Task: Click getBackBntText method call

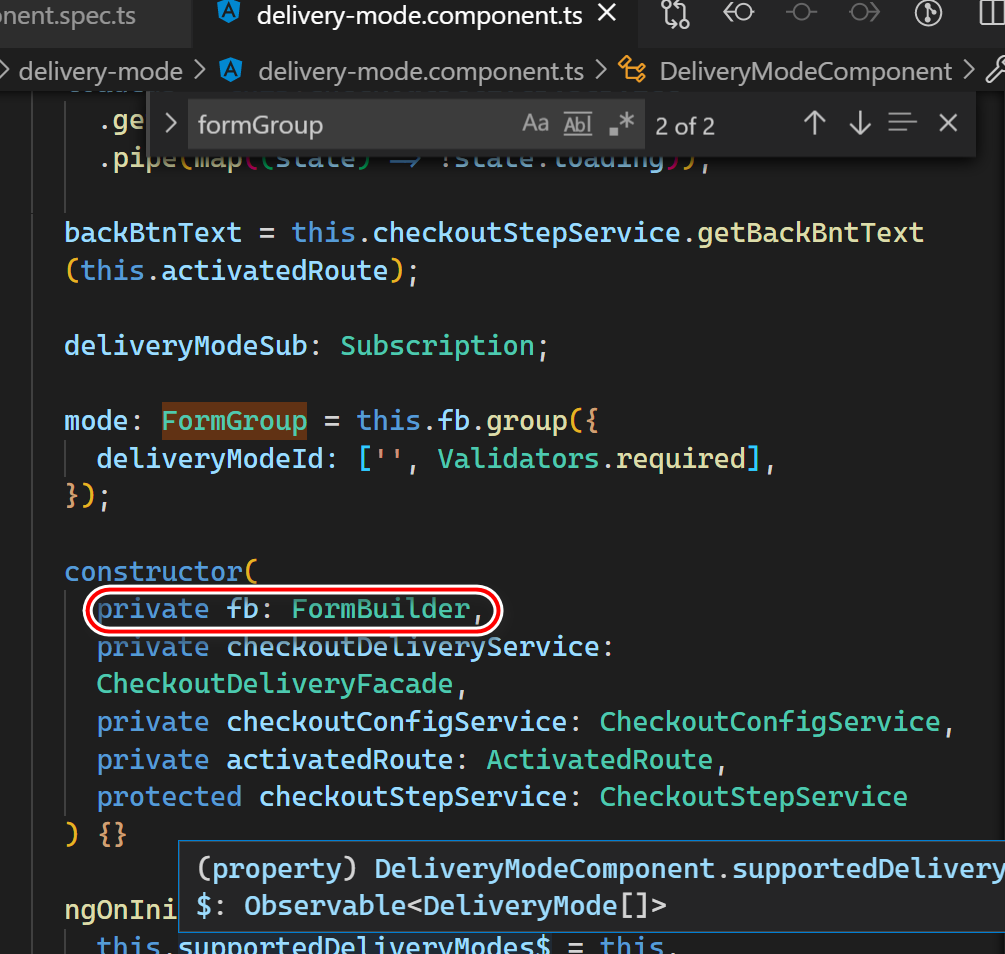Action: [x=810, y=233]
